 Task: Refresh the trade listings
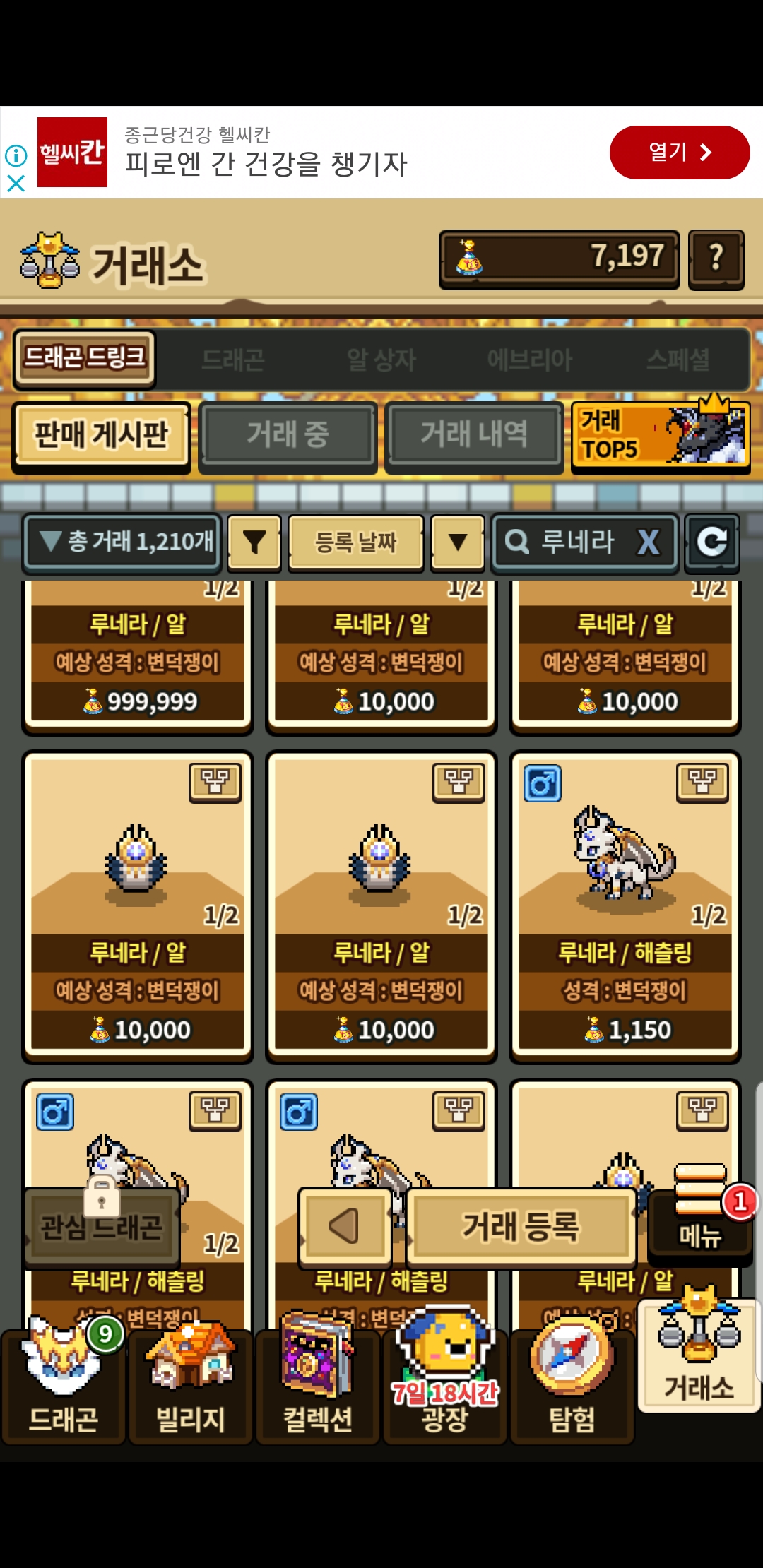pos(712,542)
